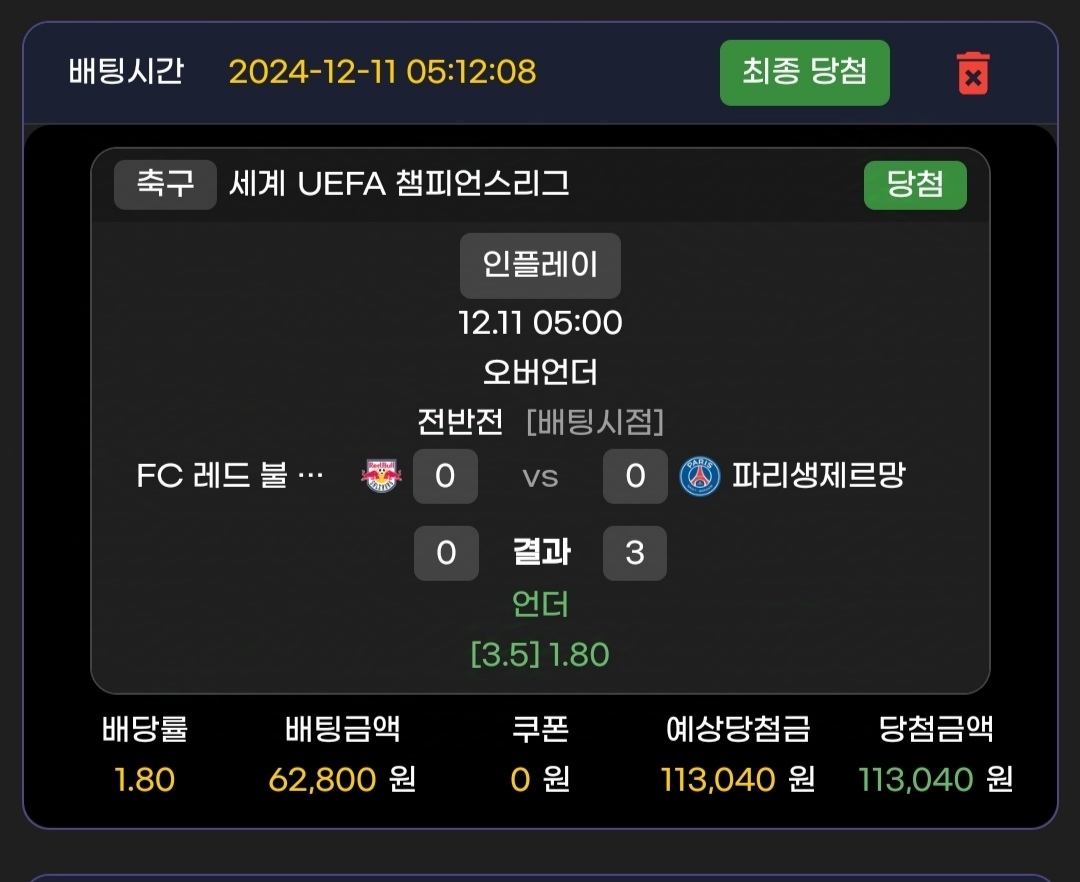The height and width of the screenshot is (882, 1080).
Task: Click the 배당률 1.80 odds value
Action: [145, 779]
